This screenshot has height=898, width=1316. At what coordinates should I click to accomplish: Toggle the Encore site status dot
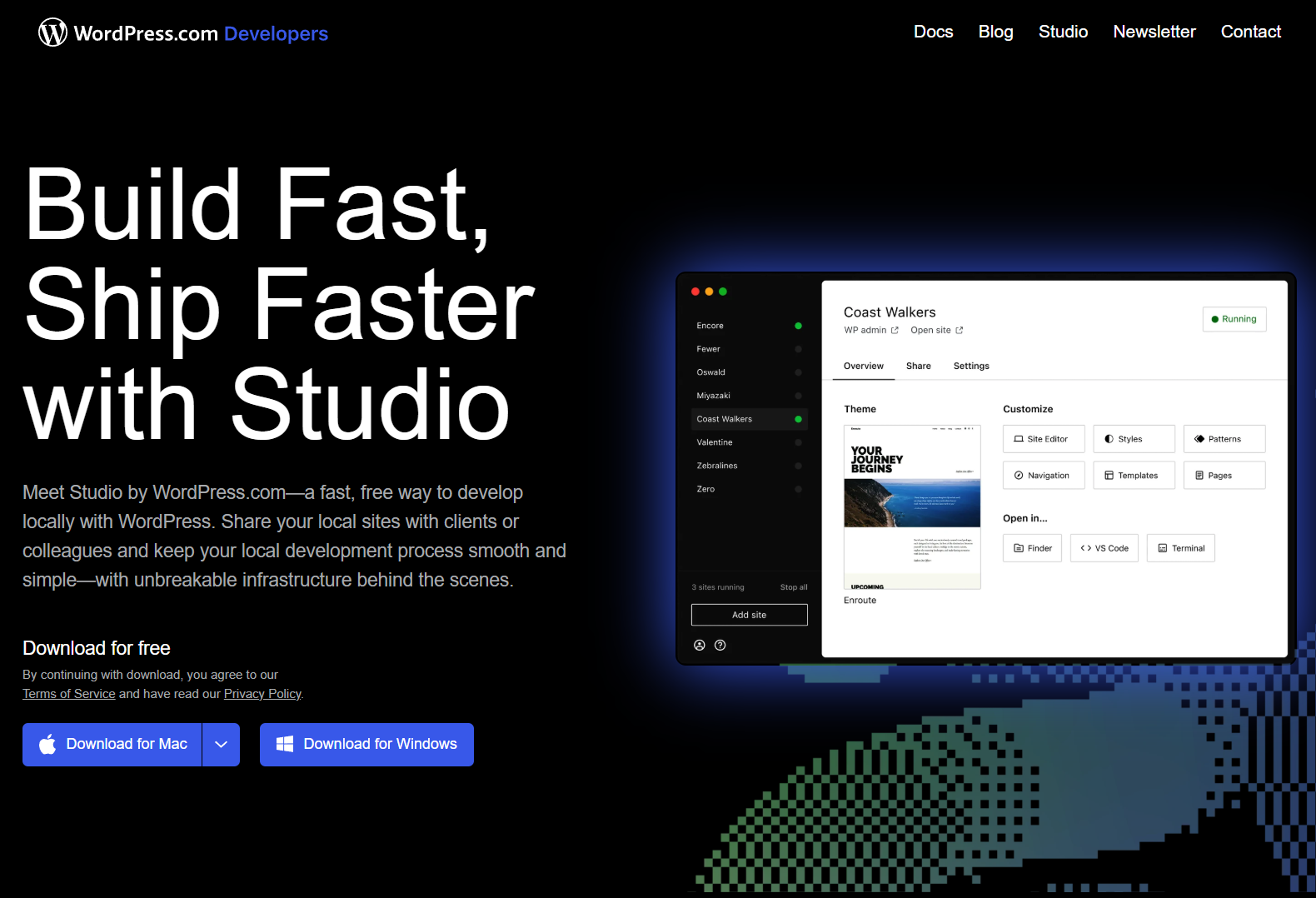point(798,326)
